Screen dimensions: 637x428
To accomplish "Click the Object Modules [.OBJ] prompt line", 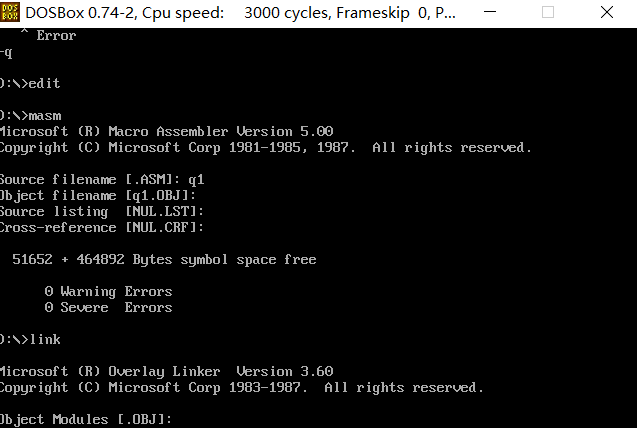I will click(87, 419).
